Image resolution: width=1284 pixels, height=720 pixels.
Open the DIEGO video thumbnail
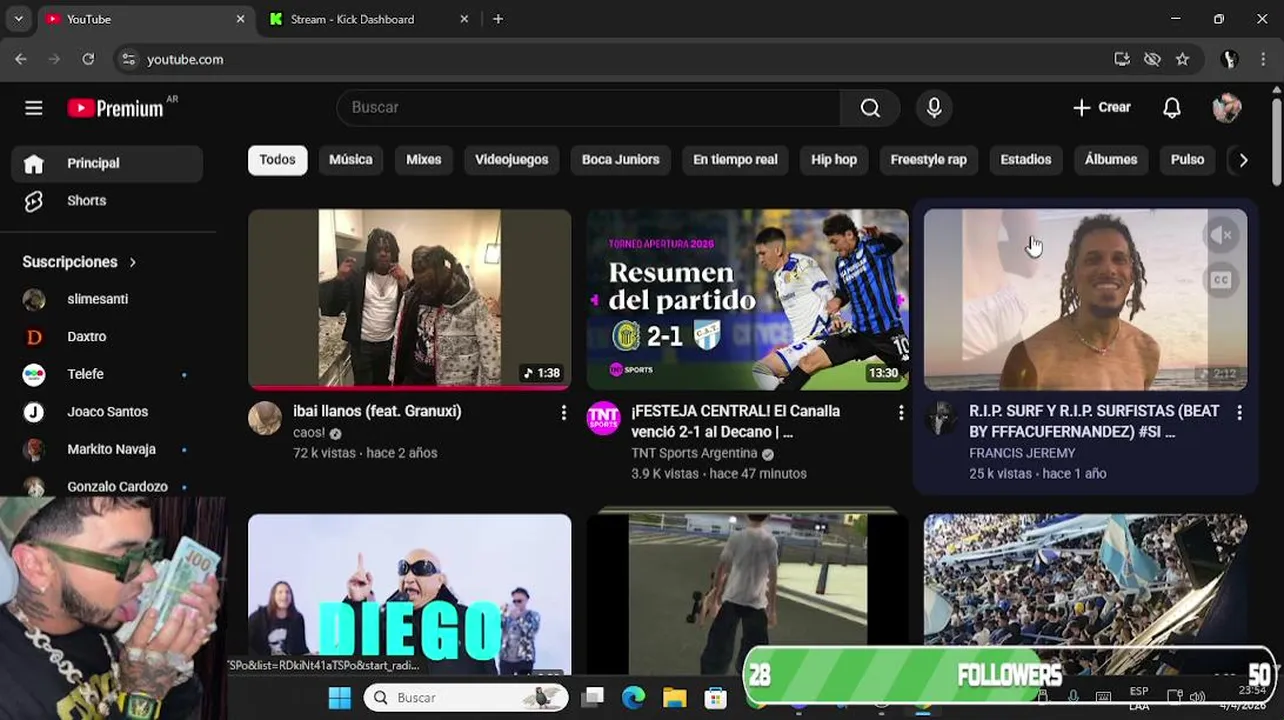pos(410,594)
